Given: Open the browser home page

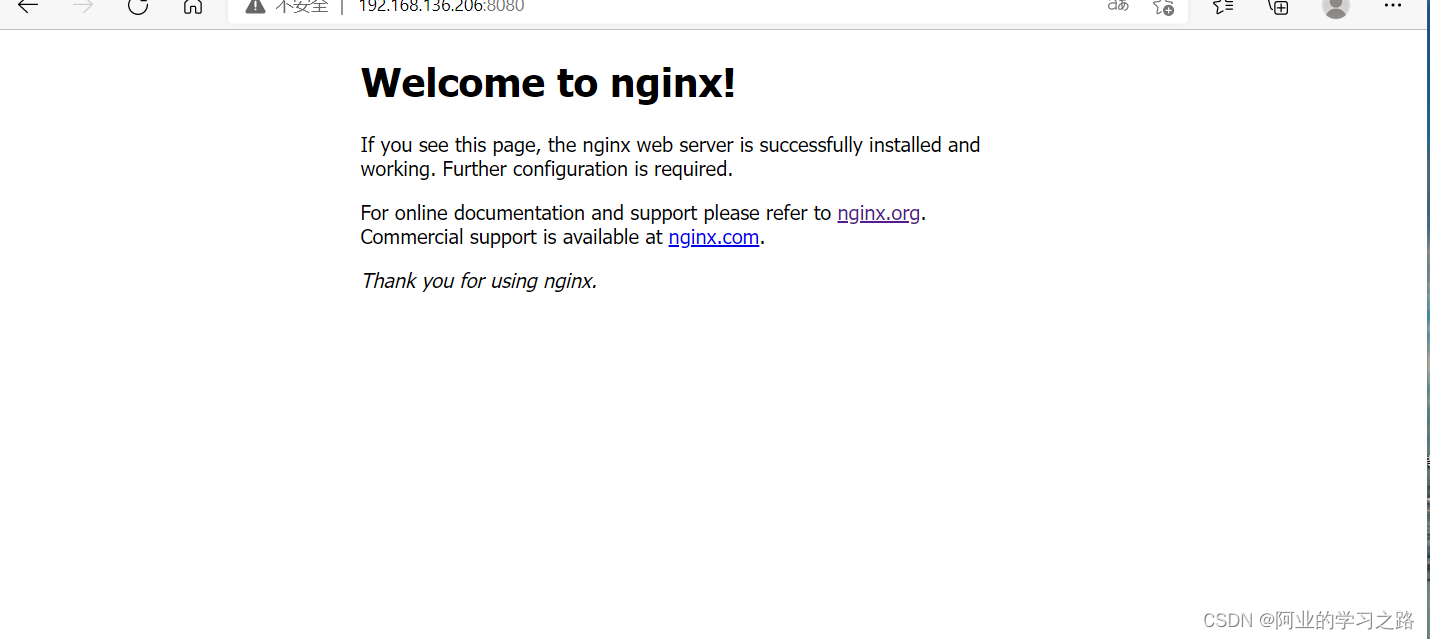Looking at the screenshot, I should tap(193, 6).
